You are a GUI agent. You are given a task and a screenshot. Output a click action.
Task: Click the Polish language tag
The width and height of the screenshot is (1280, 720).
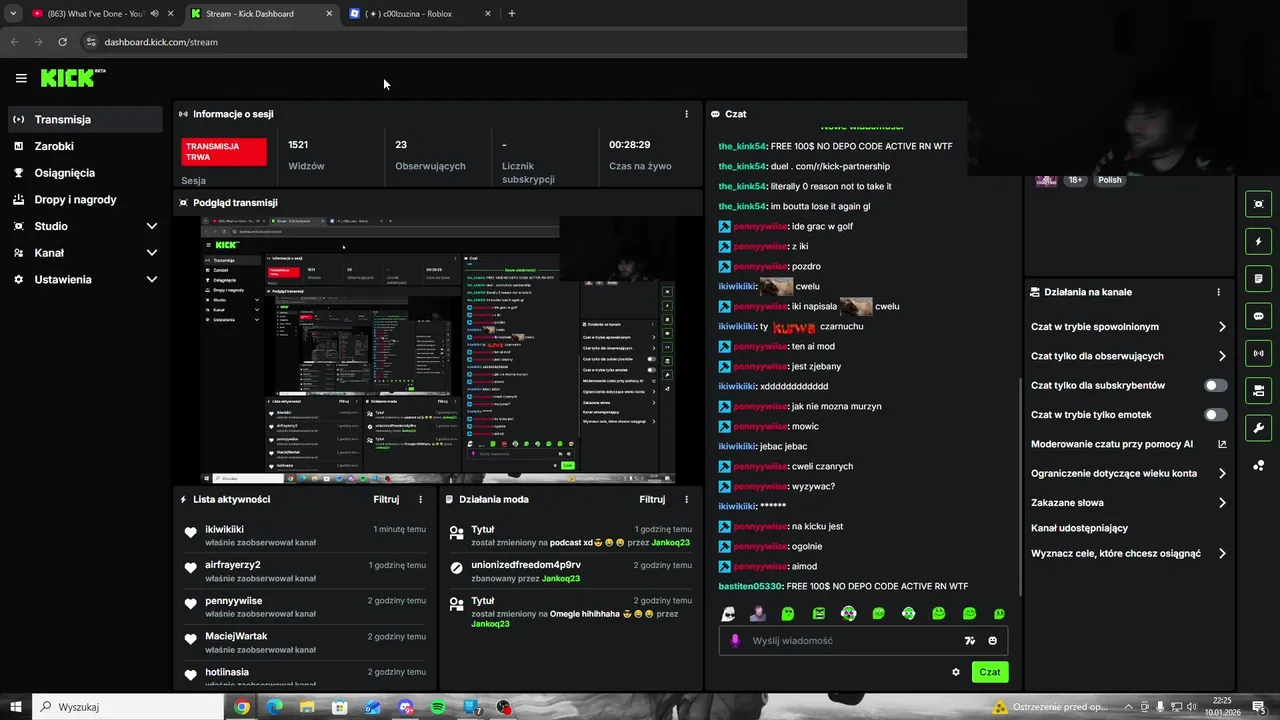(x=1110, y=180)
